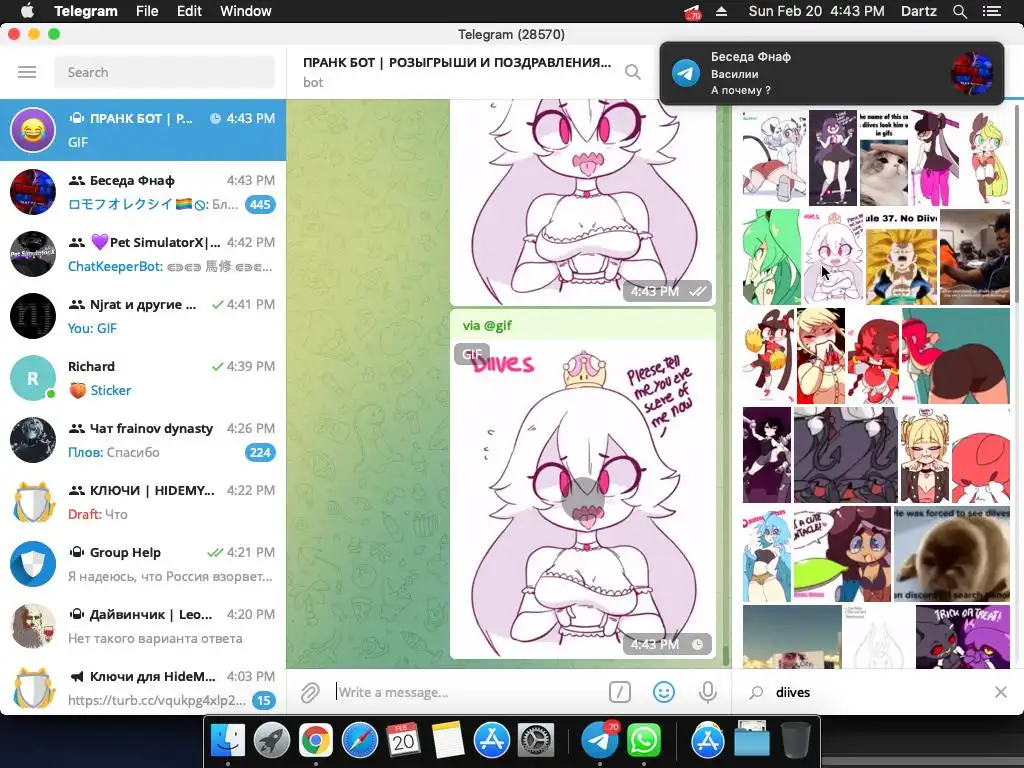Click magnifier icon beside diives search
The image size is (1024, 768).
tap(756, 692)
